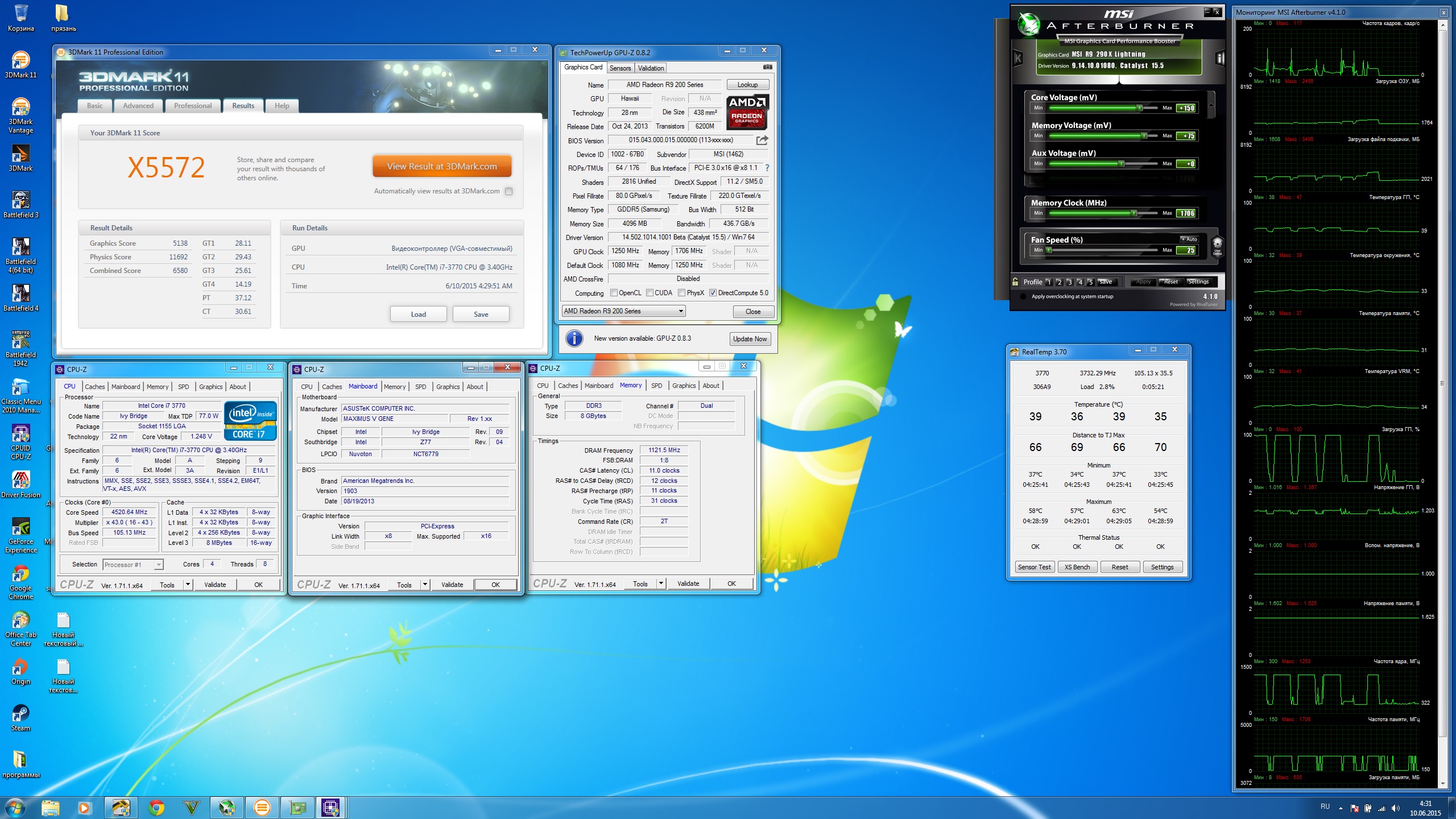This screenshot has width=1456, height=819.
Task: Click the Kombustor 'K' side button
Action: pyautogui.click(x=1018, y=58)
